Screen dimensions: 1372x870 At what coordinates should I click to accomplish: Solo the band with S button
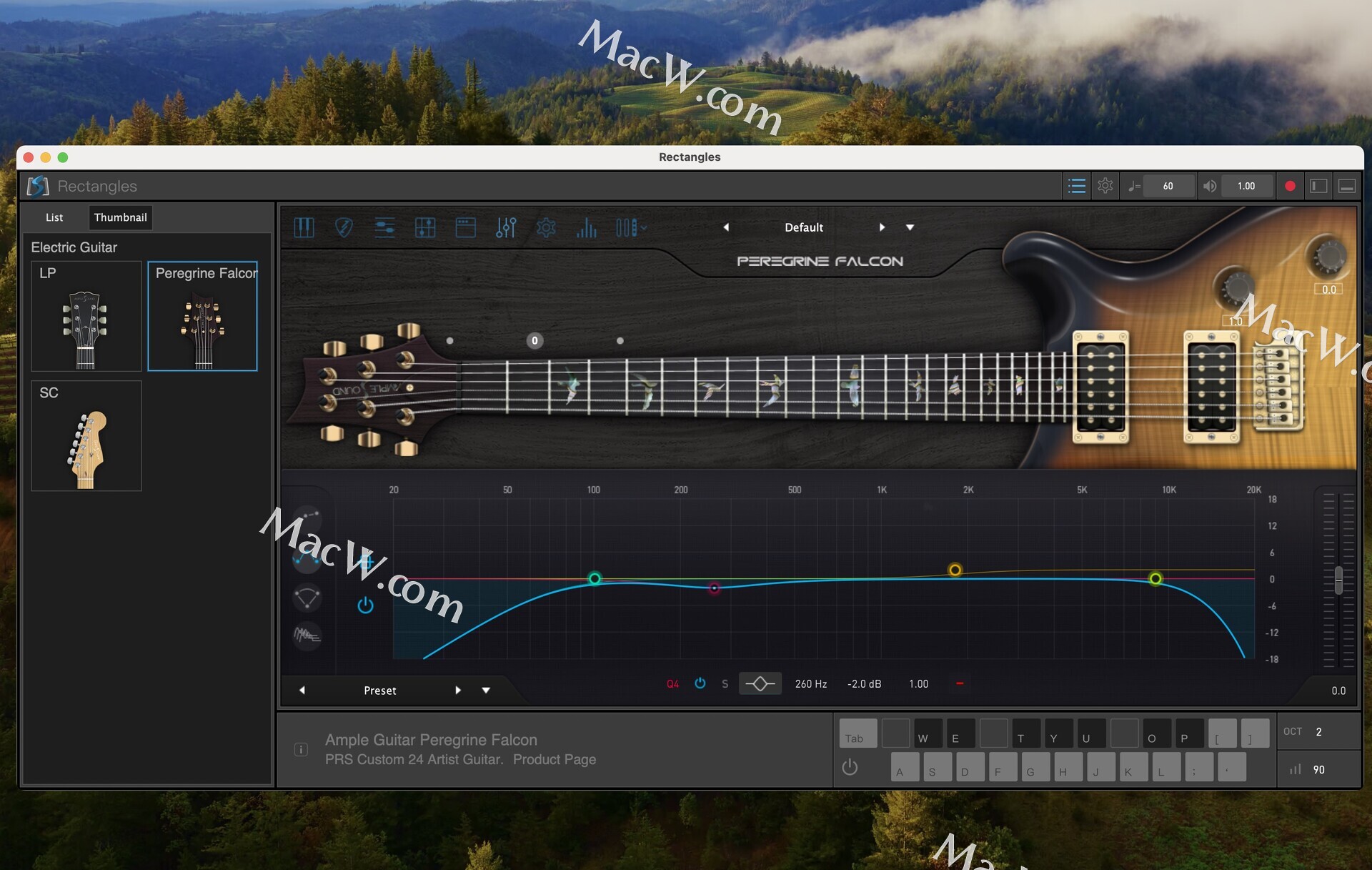coord(725,684)
